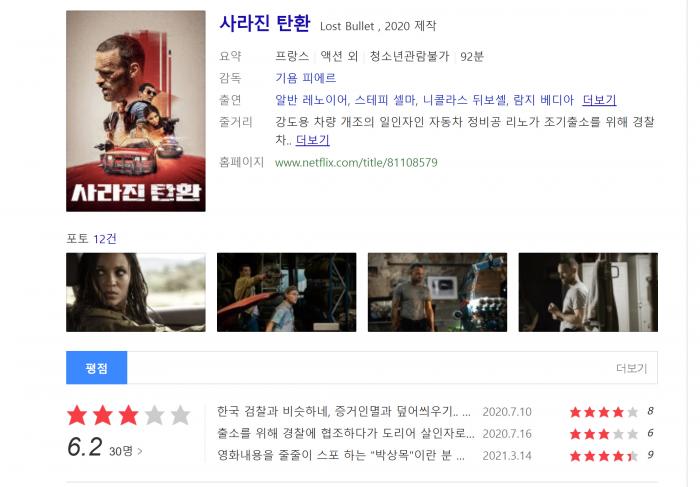Open the 30명 ratings count arrow
Viewport: 700px width, 487px height.
click(x=125, y=451)
